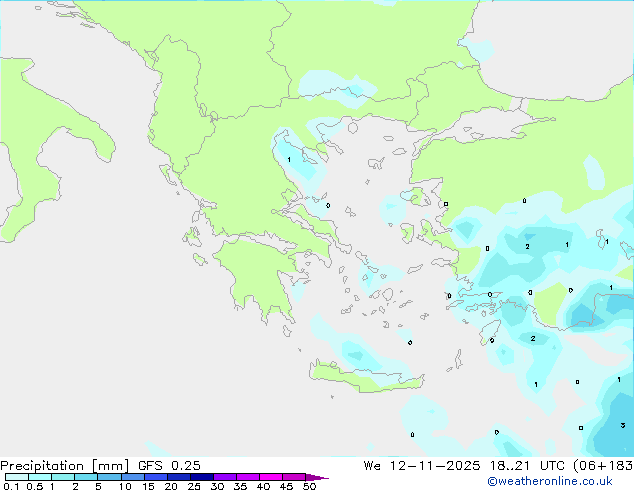
Task: Click the 0.1–0.5 mm legend color swatch
Action: click(x=17, y=477)
